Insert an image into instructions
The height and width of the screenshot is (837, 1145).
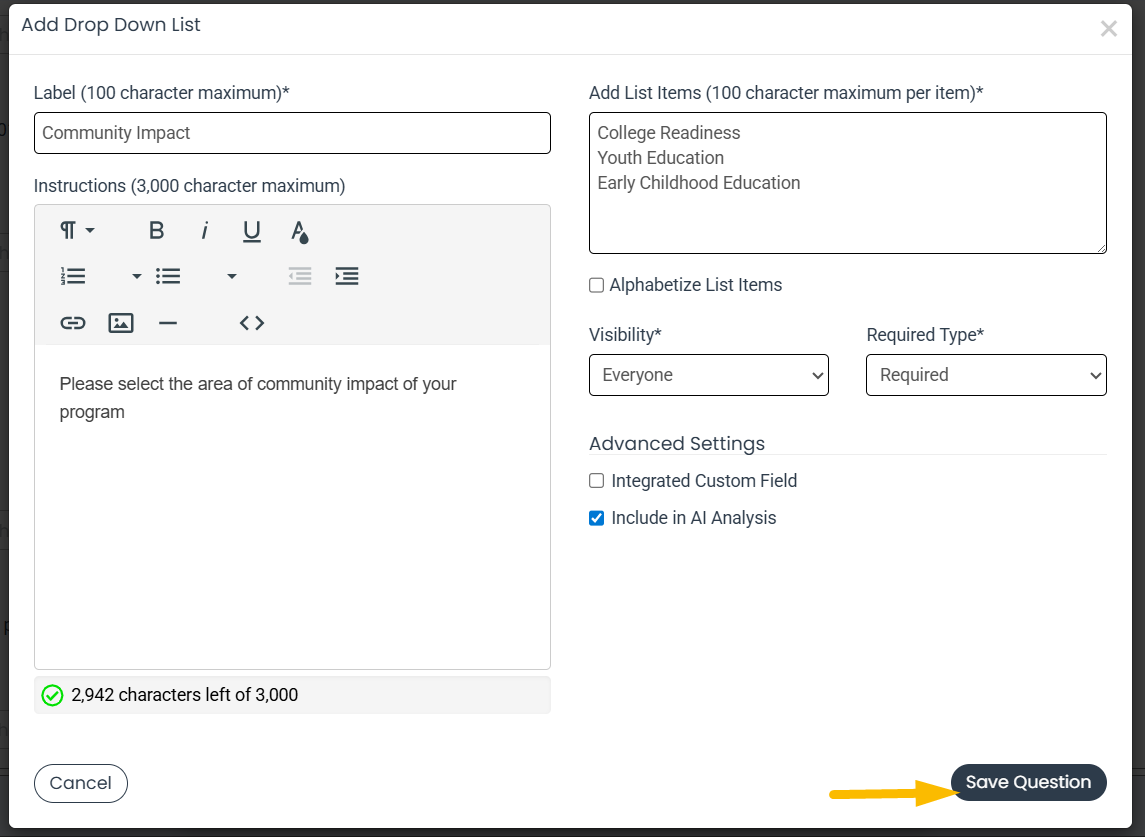click(x=120, y=323)
